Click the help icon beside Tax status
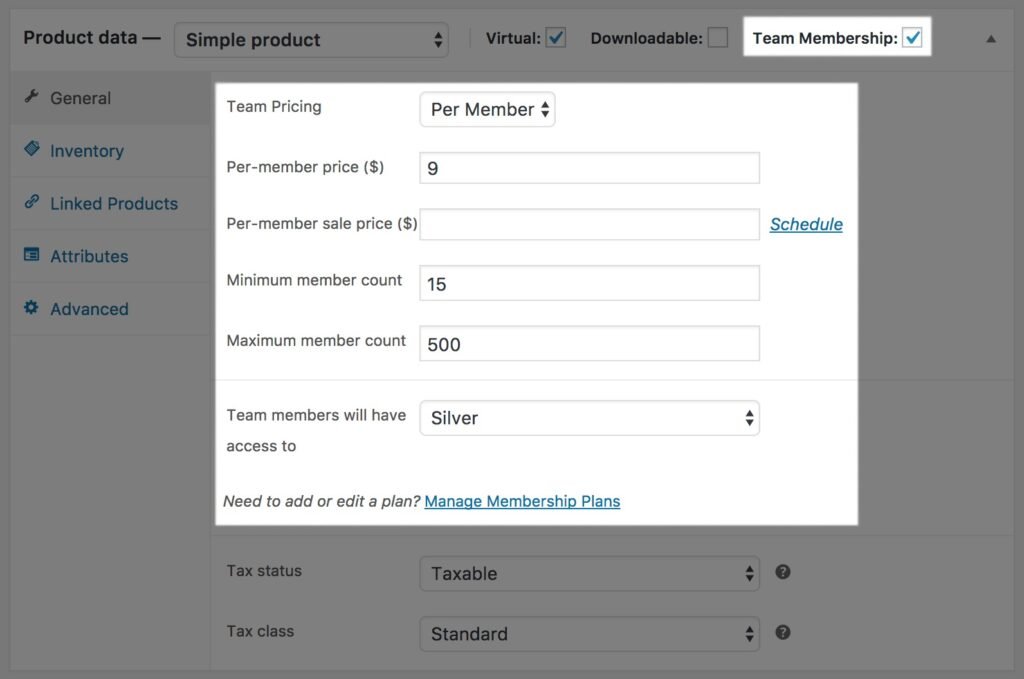Image resolution: width=1024 pixels, height=679 pixels. [783, 571]
